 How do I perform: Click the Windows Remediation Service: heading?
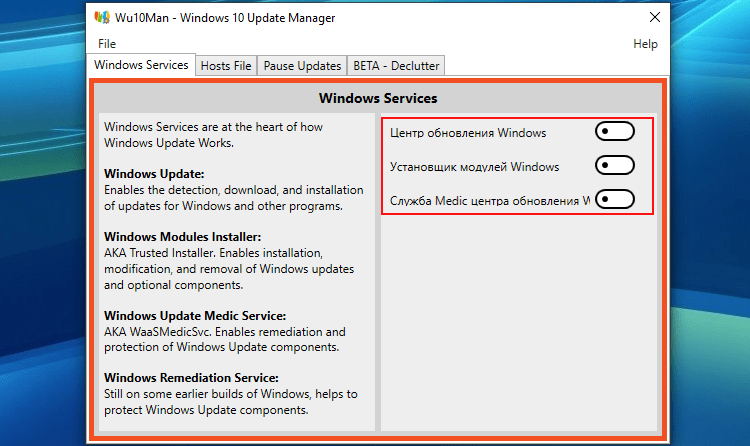(x=191, y=378)
